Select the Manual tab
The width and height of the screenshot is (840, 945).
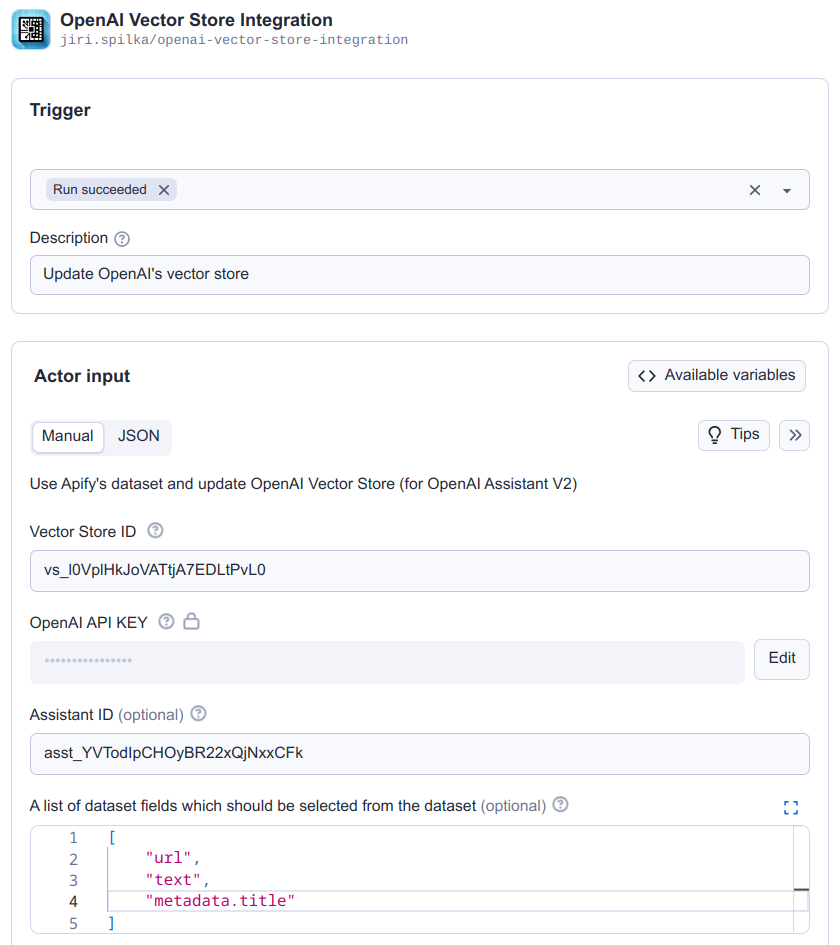point(67,436)
